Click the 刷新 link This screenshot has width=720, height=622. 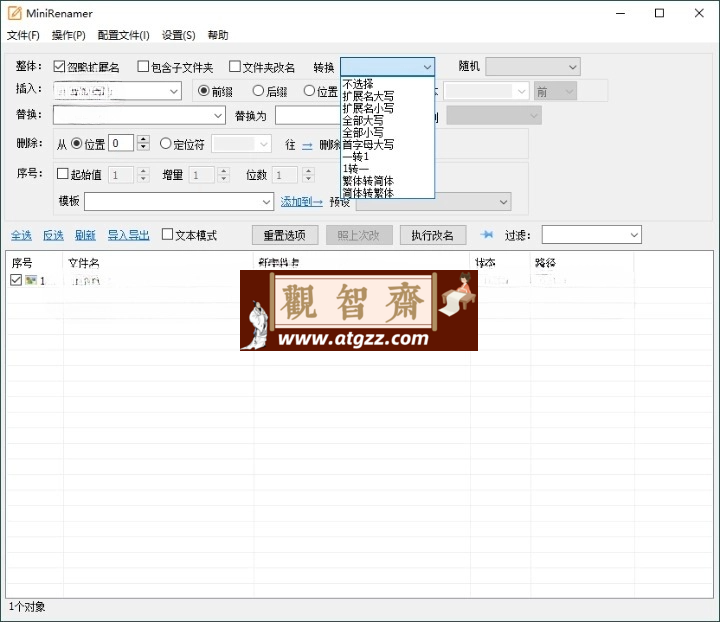(x=85, y=235)
